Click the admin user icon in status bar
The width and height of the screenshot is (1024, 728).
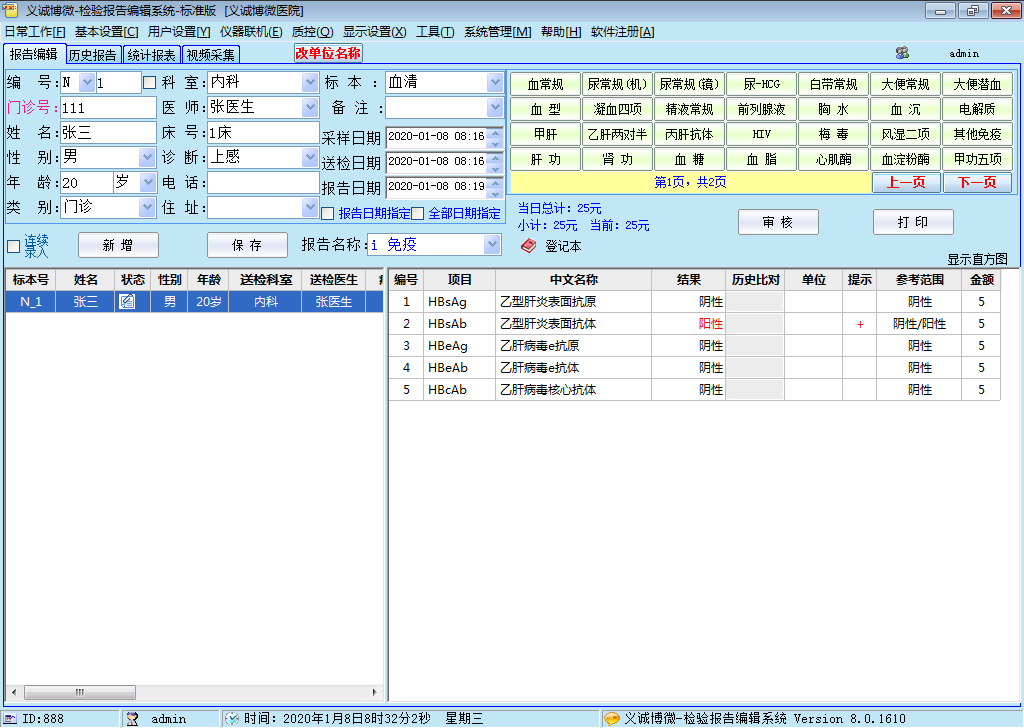point(132,718)
